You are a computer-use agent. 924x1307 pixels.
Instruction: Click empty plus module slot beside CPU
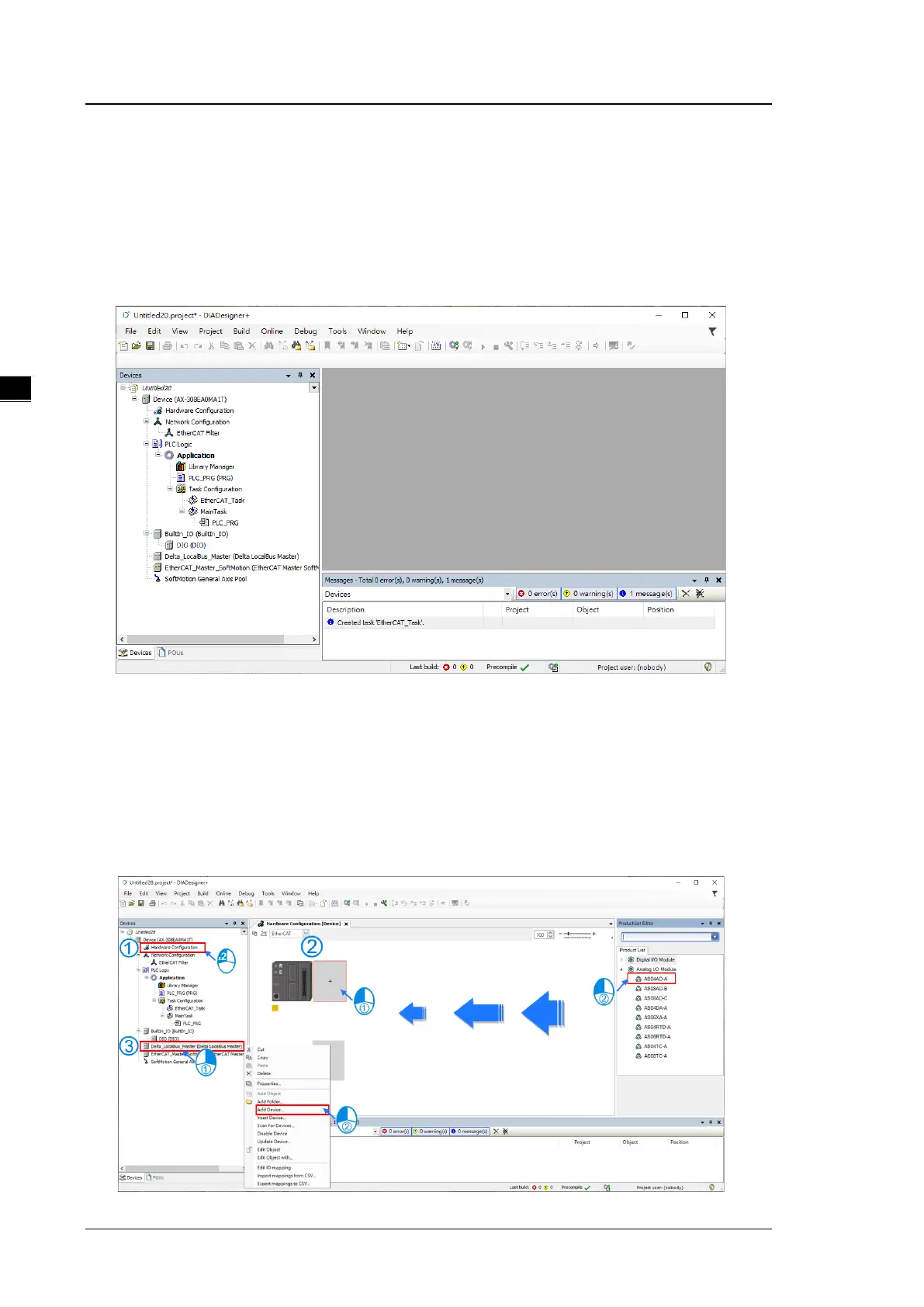(330, 981)
